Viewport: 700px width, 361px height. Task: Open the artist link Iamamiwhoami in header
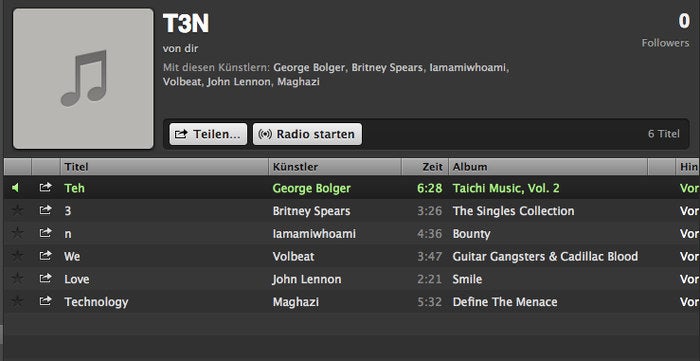coord(469,68)
